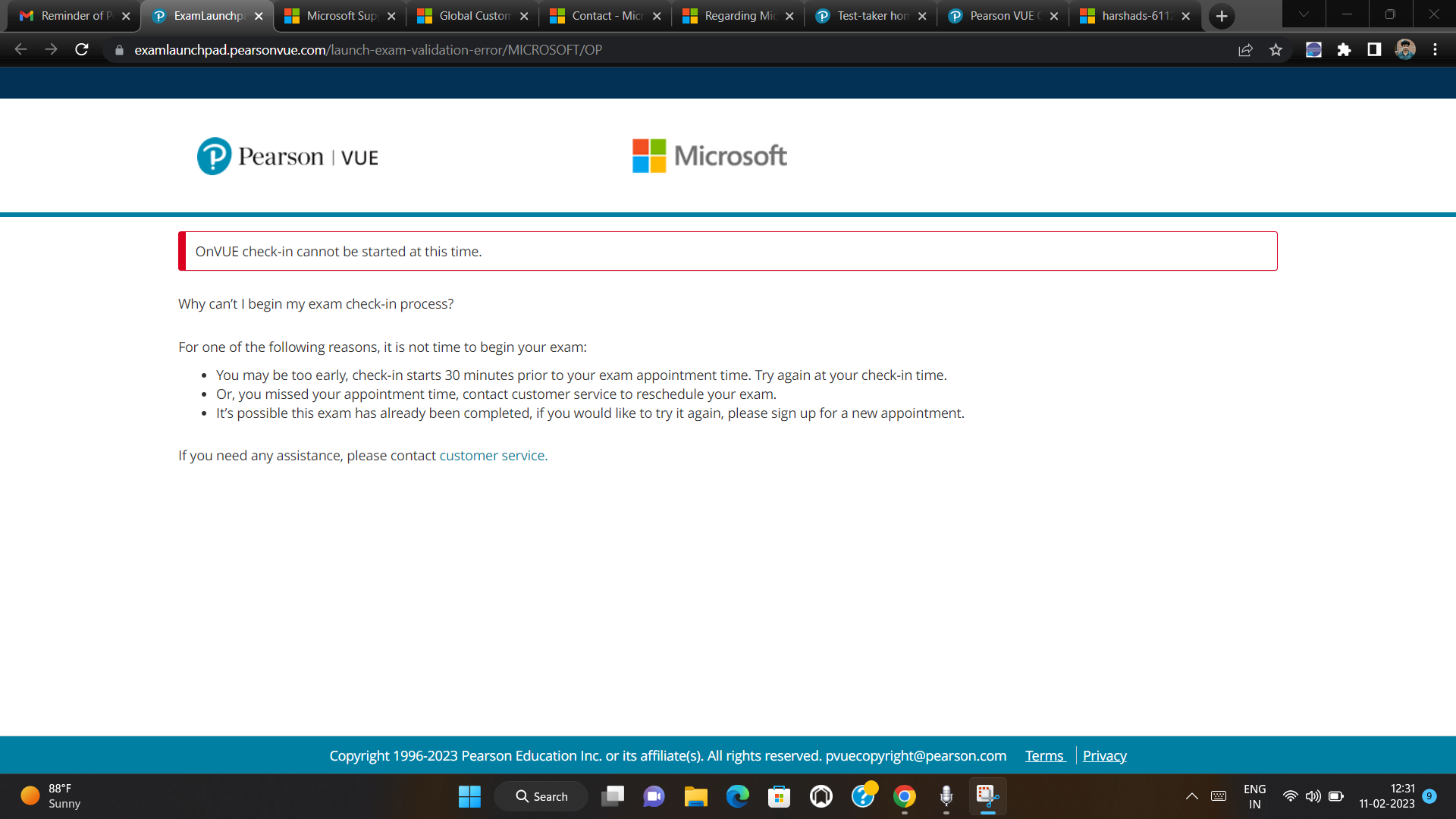This screenshot has width=1456, height=819.
Task: Close the ExamLaunchpad tab
Action: 259,16
